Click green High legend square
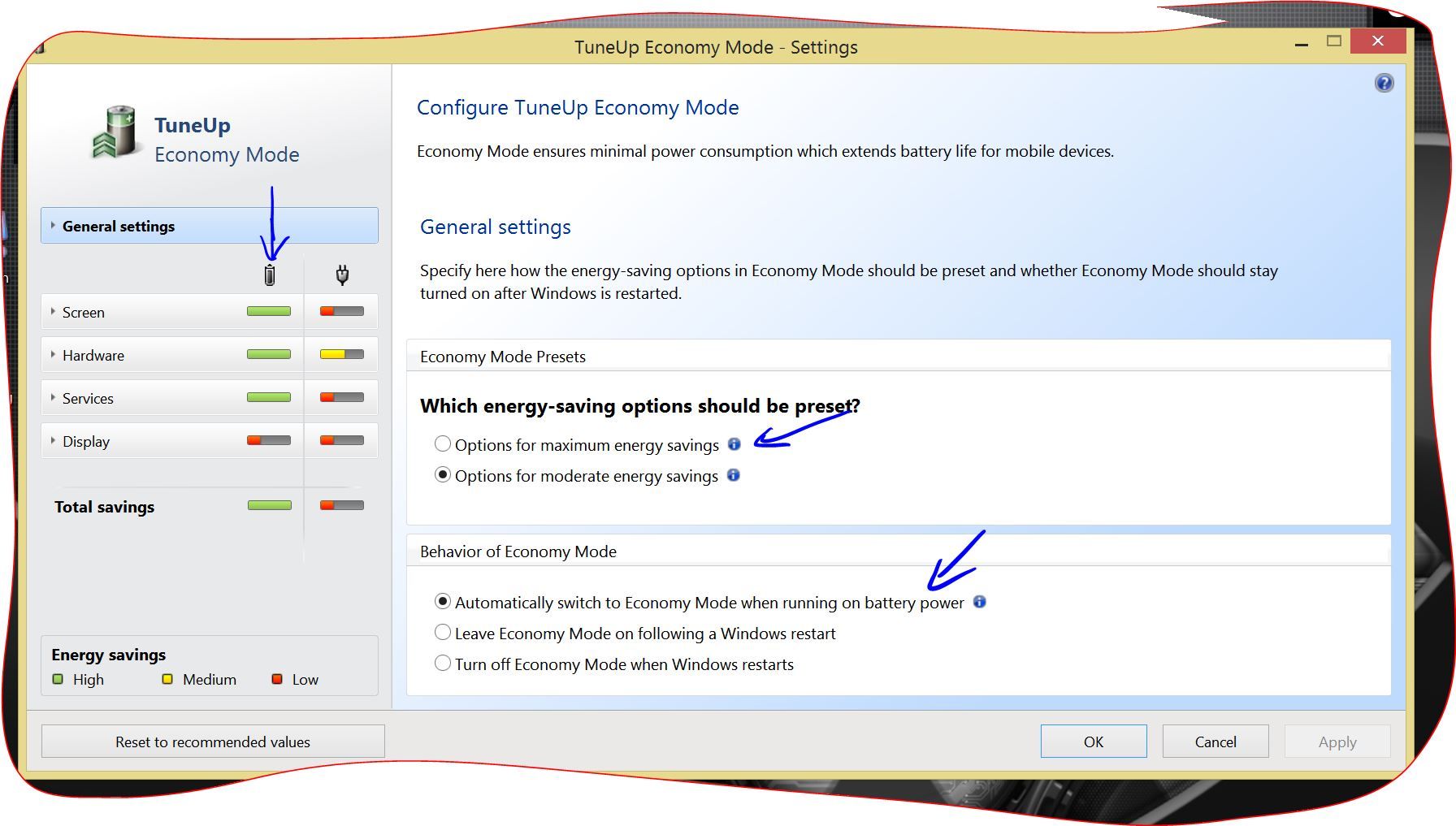 58,679
